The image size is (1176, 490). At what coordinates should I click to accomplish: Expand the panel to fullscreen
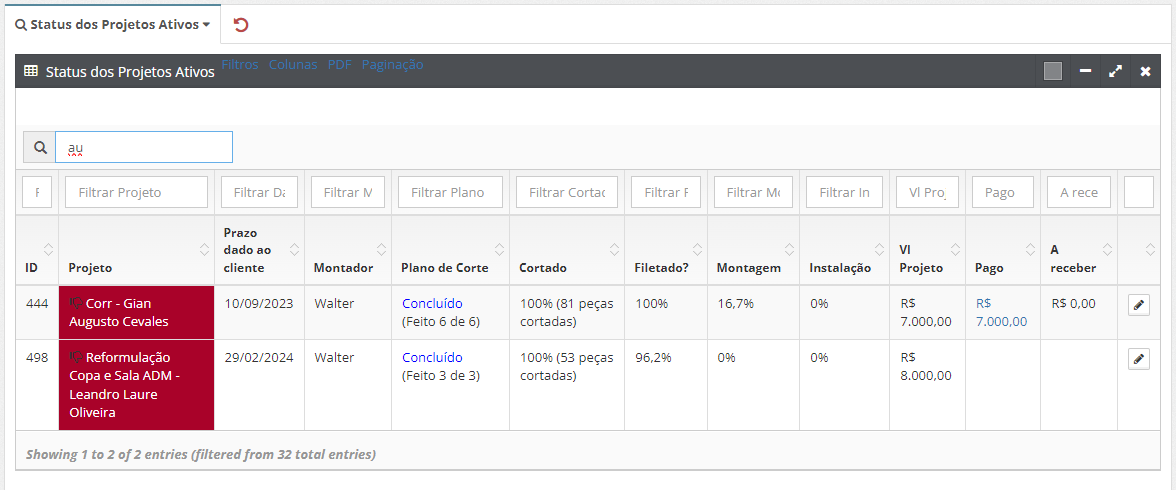tap(1115, 72)
